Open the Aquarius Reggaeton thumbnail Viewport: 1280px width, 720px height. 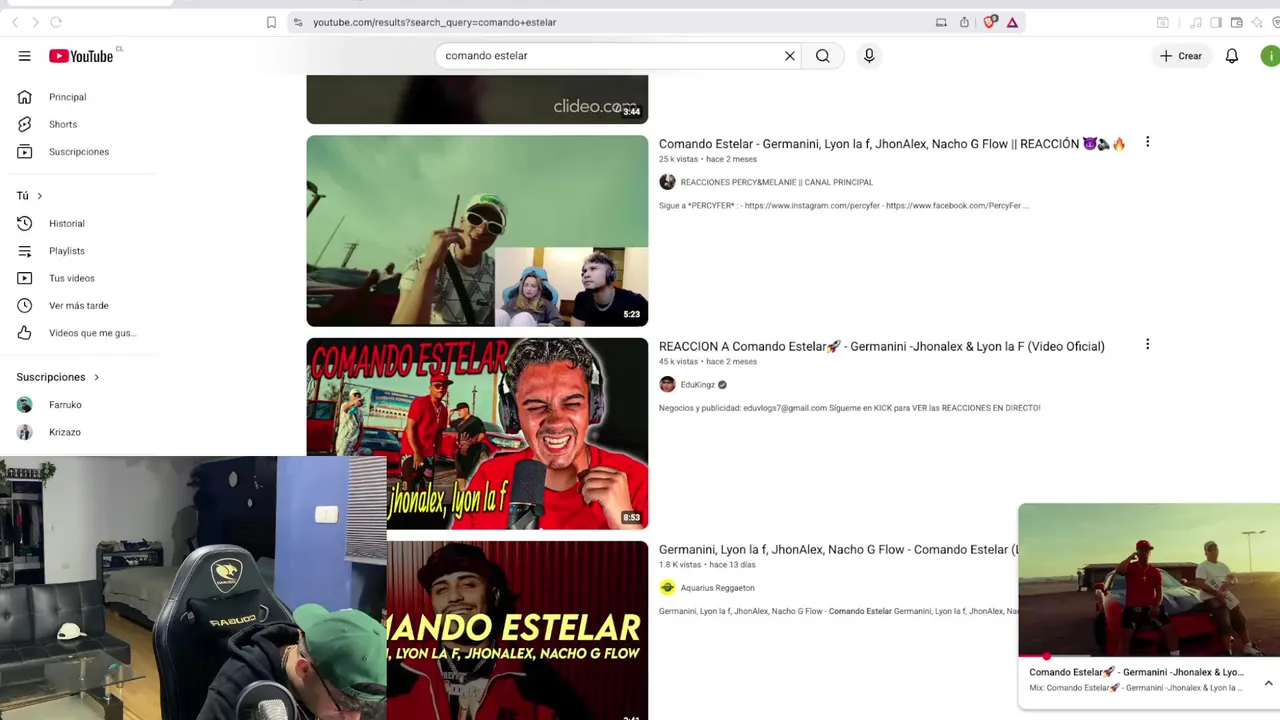(x=517, y=630)
